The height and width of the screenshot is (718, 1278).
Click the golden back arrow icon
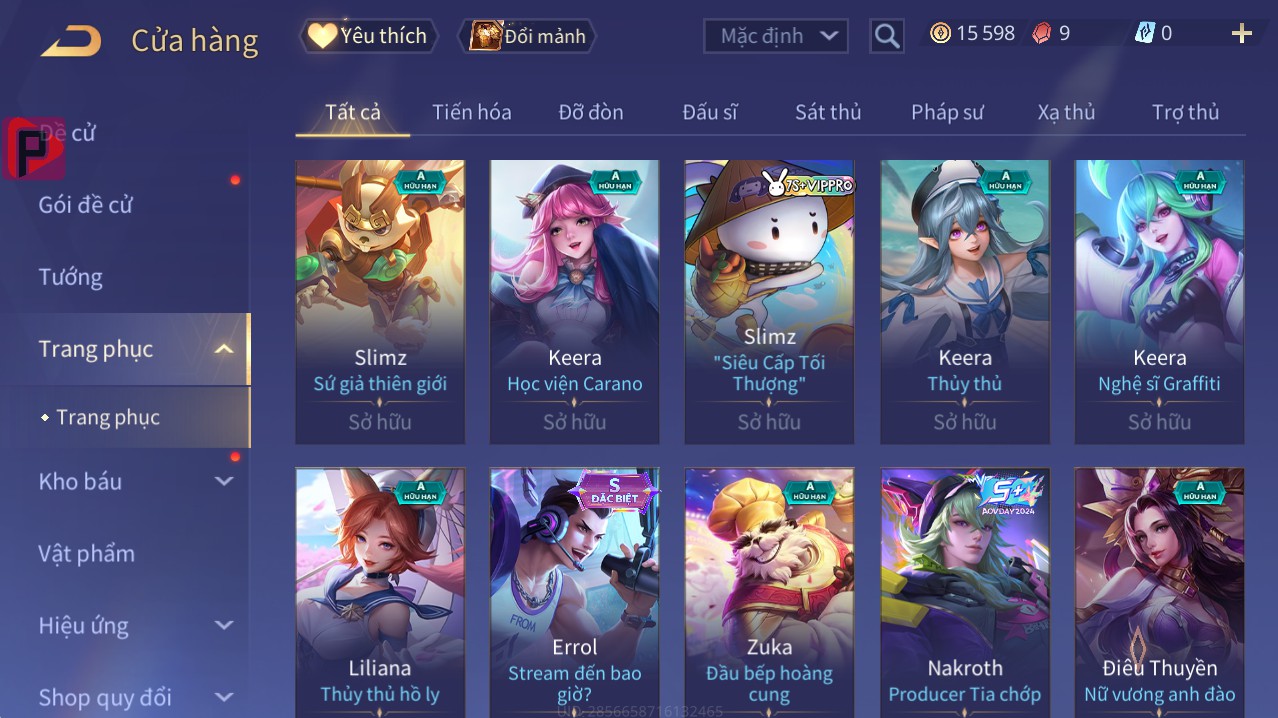click(71, 41)
